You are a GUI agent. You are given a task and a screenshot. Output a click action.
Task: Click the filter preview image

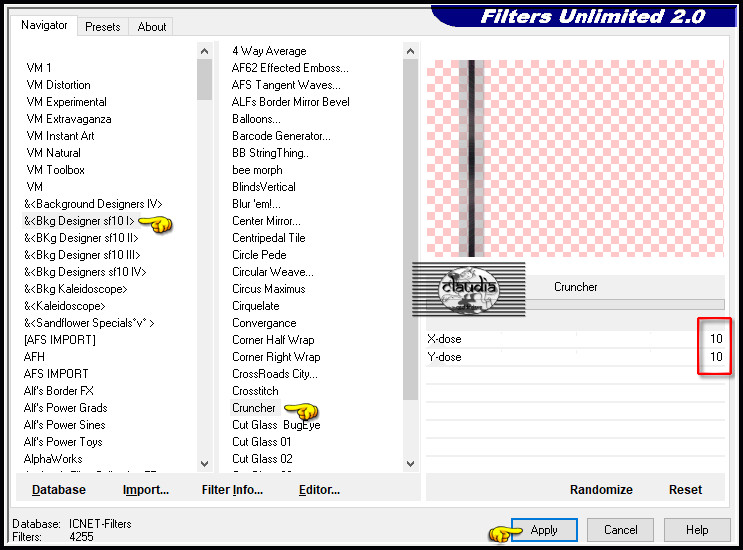[x=575, y=158]
